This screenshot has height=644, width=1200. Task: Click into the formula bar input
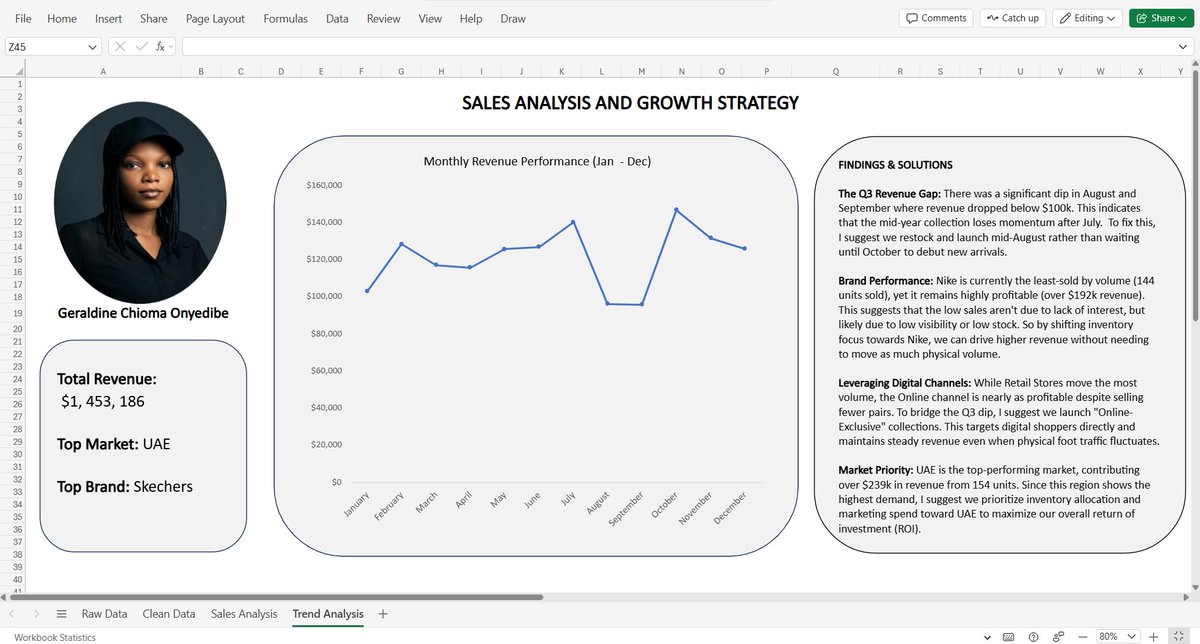678,46
